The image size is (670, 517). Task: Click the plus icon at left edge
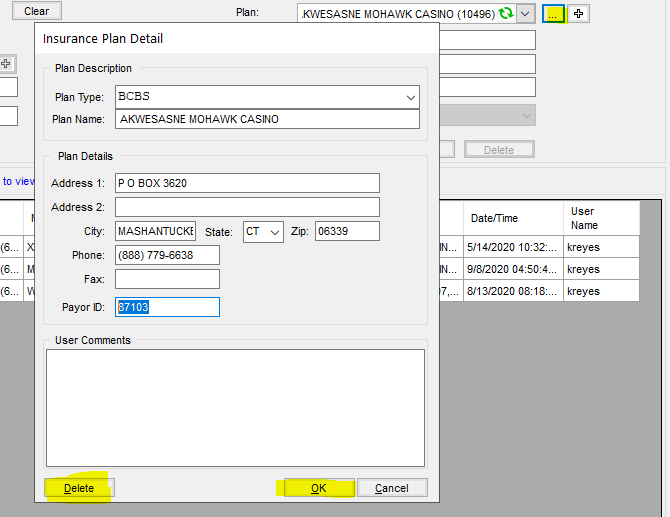[6, 64]
